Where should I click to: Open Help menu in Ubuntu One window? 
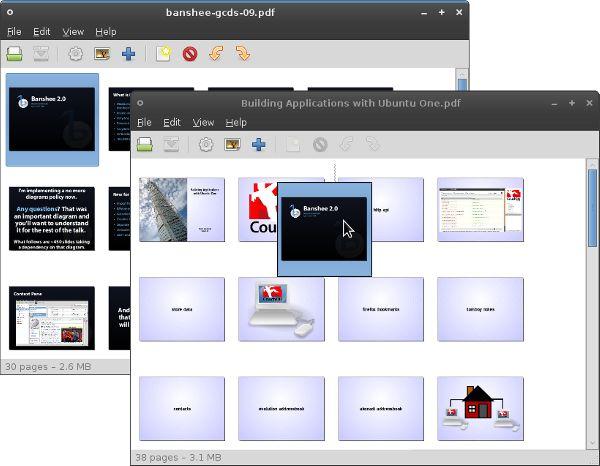[x=236, y=122]
